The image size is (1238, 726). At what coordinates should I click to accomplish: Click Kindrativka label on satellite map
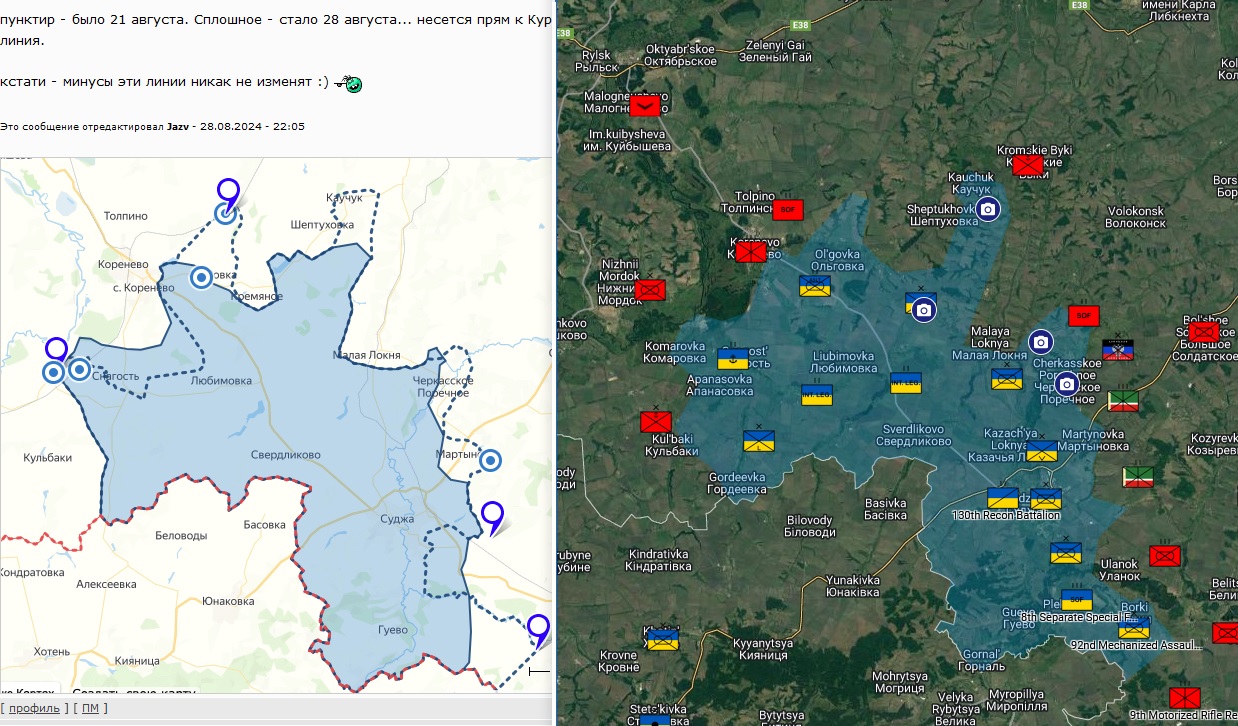click(659, 560)
